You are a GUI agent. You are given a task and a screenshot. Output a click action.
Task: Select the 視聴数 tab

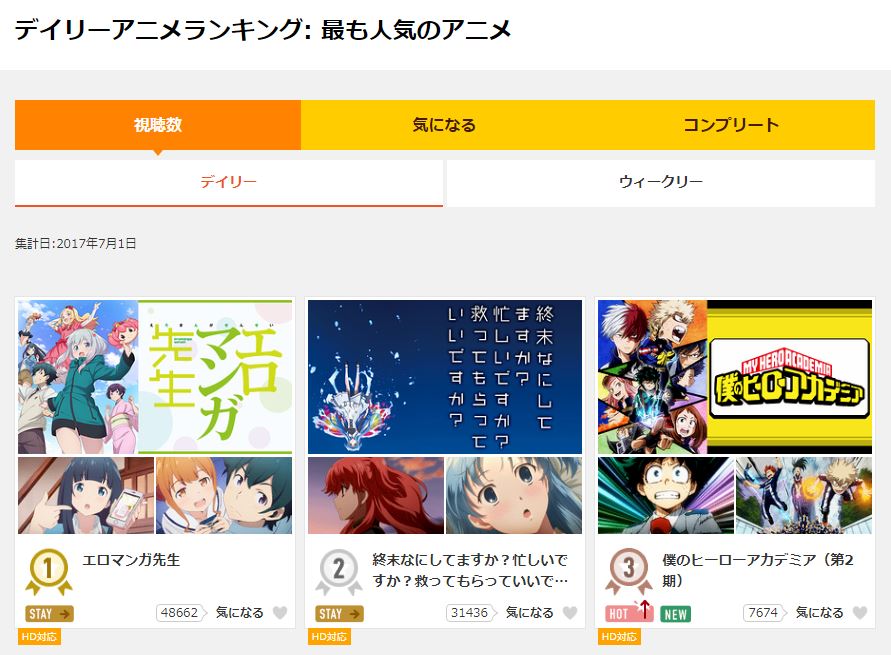pyautogui.click(x=158, y=125)
